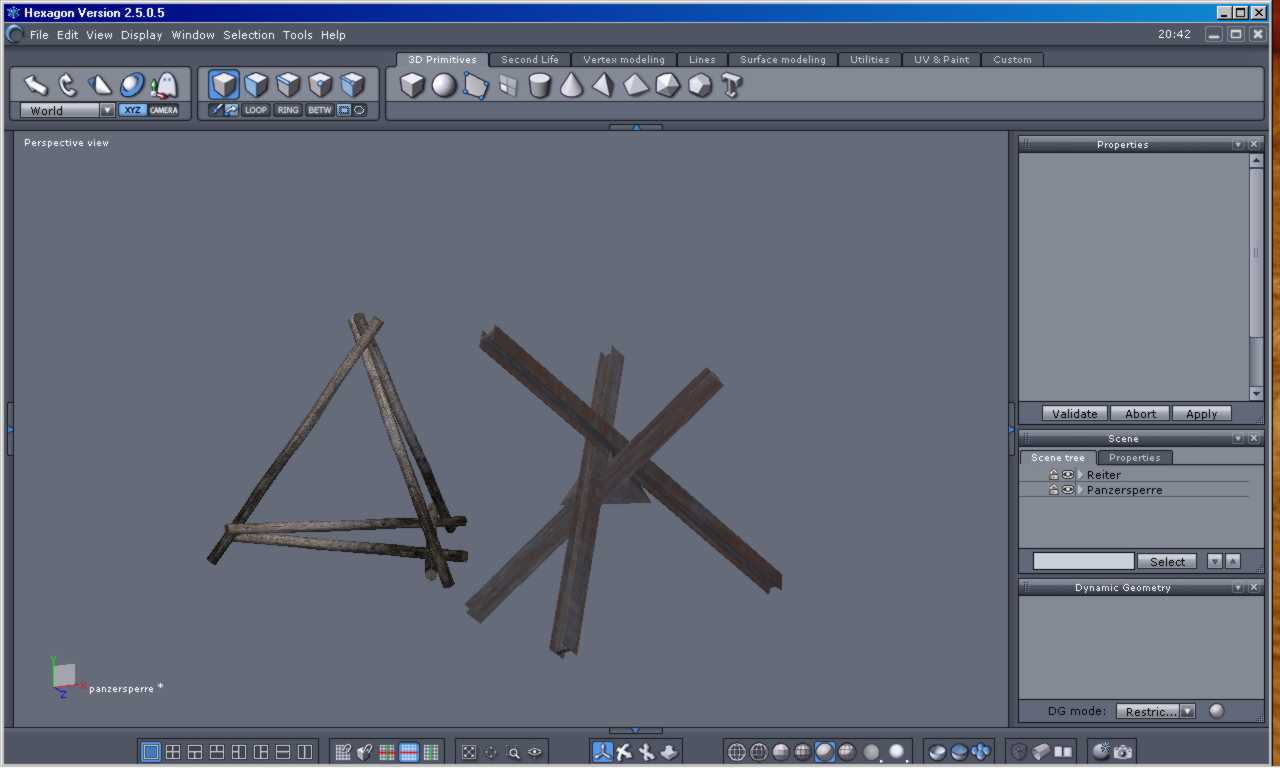
Task: Click the Apply button
Action: click(x=1202, y=414)
